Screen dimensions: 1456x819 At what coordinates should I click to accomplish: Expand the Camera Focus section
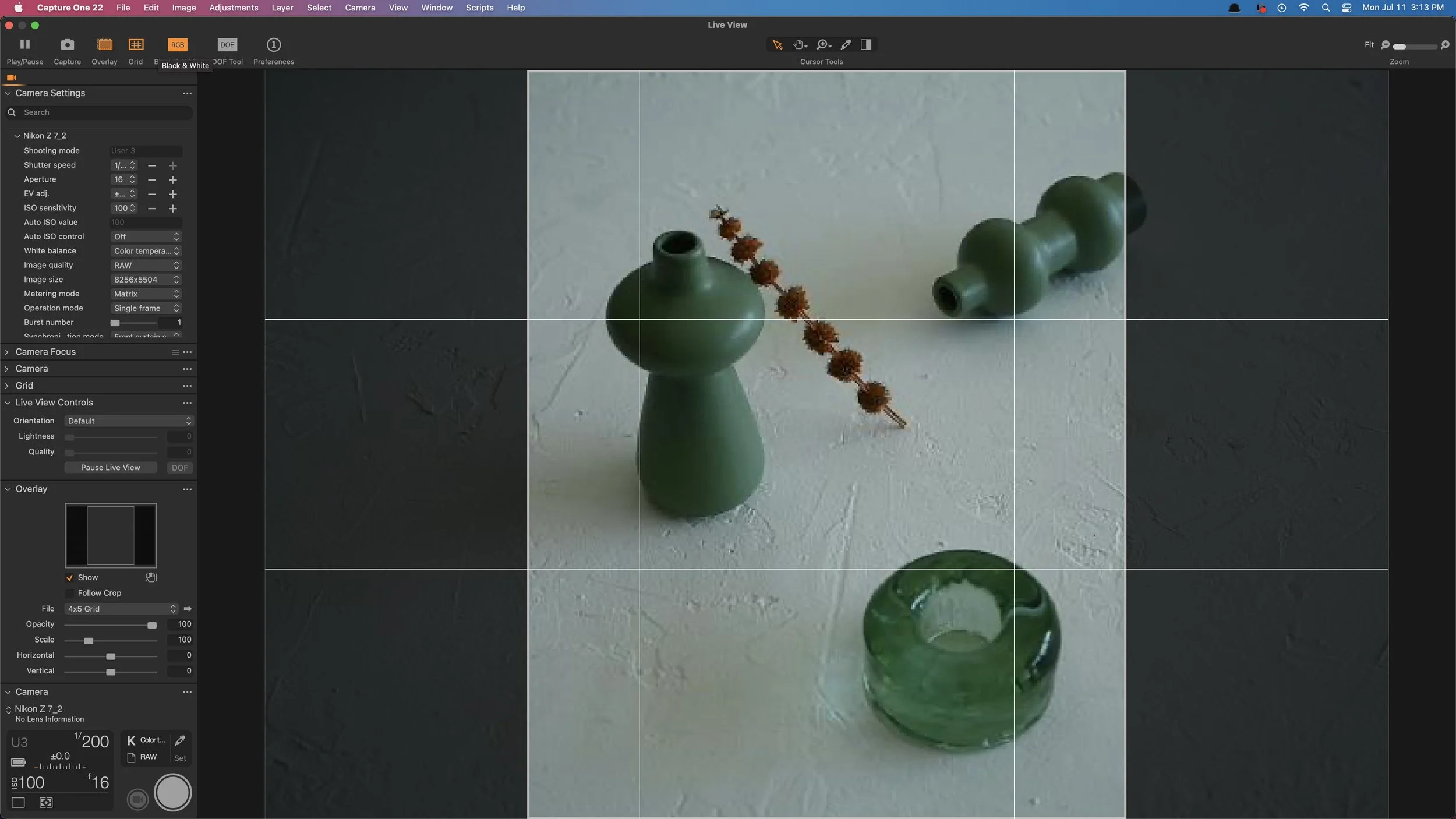pos(6,352)
